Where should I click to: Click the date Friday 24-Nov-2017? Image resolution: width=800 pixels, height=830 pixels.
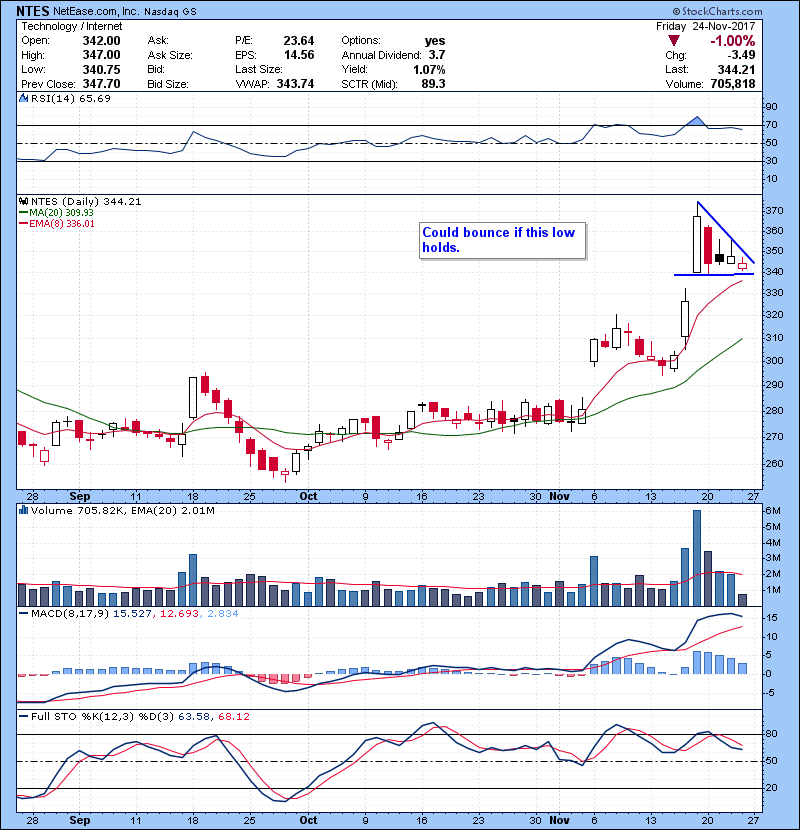tap(705, 26)
